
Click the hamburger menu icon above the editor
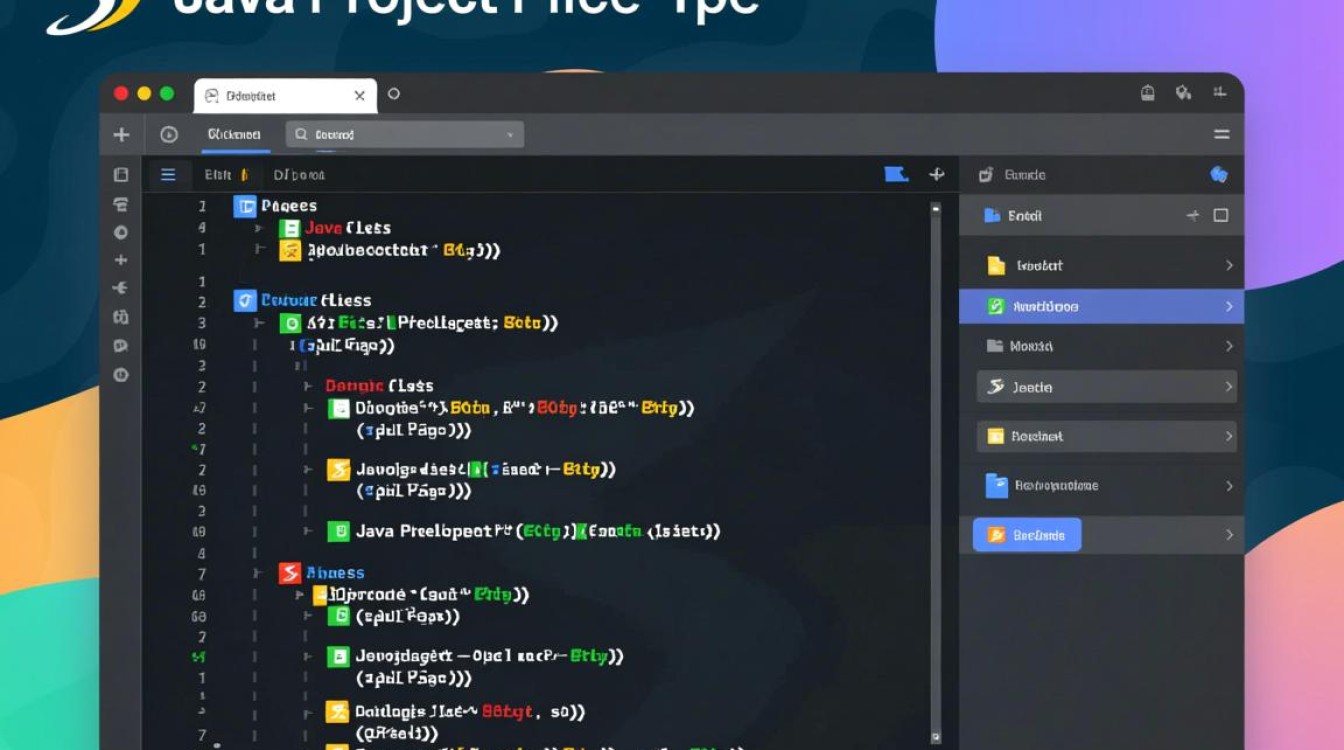[169, 174]
